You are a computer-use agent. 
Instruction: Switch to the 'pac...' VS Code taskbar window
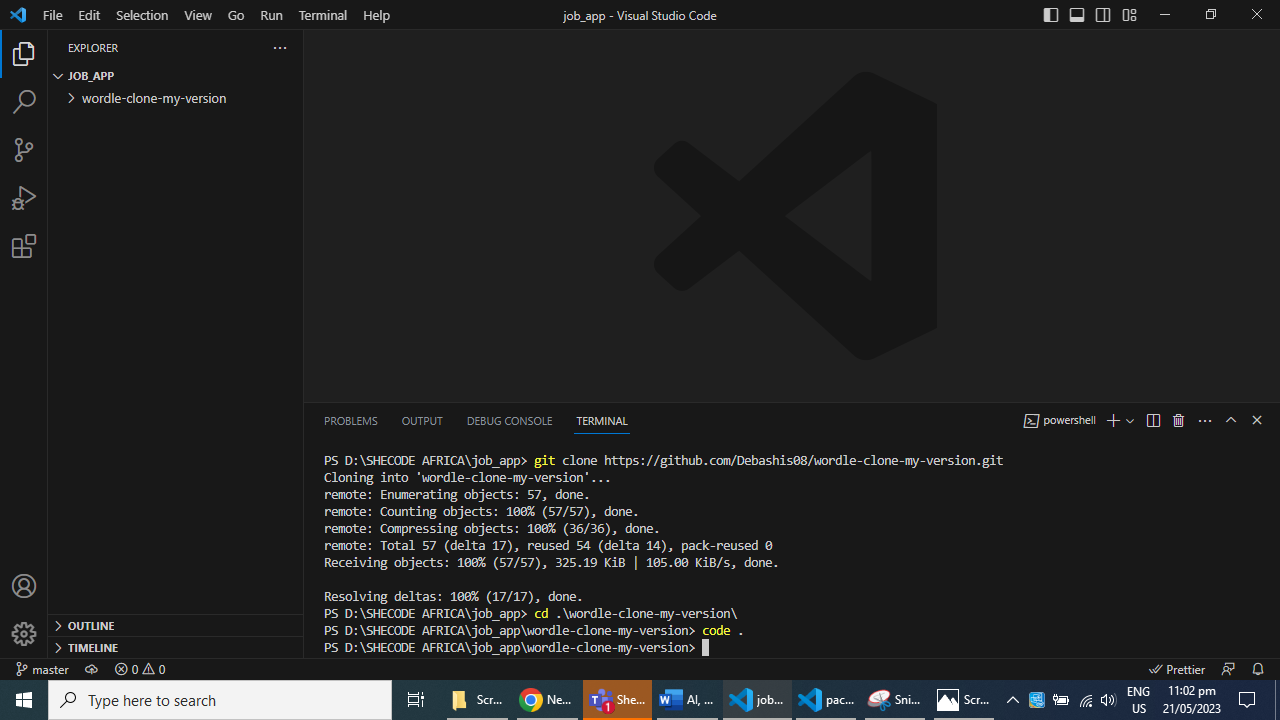point(826,700)
